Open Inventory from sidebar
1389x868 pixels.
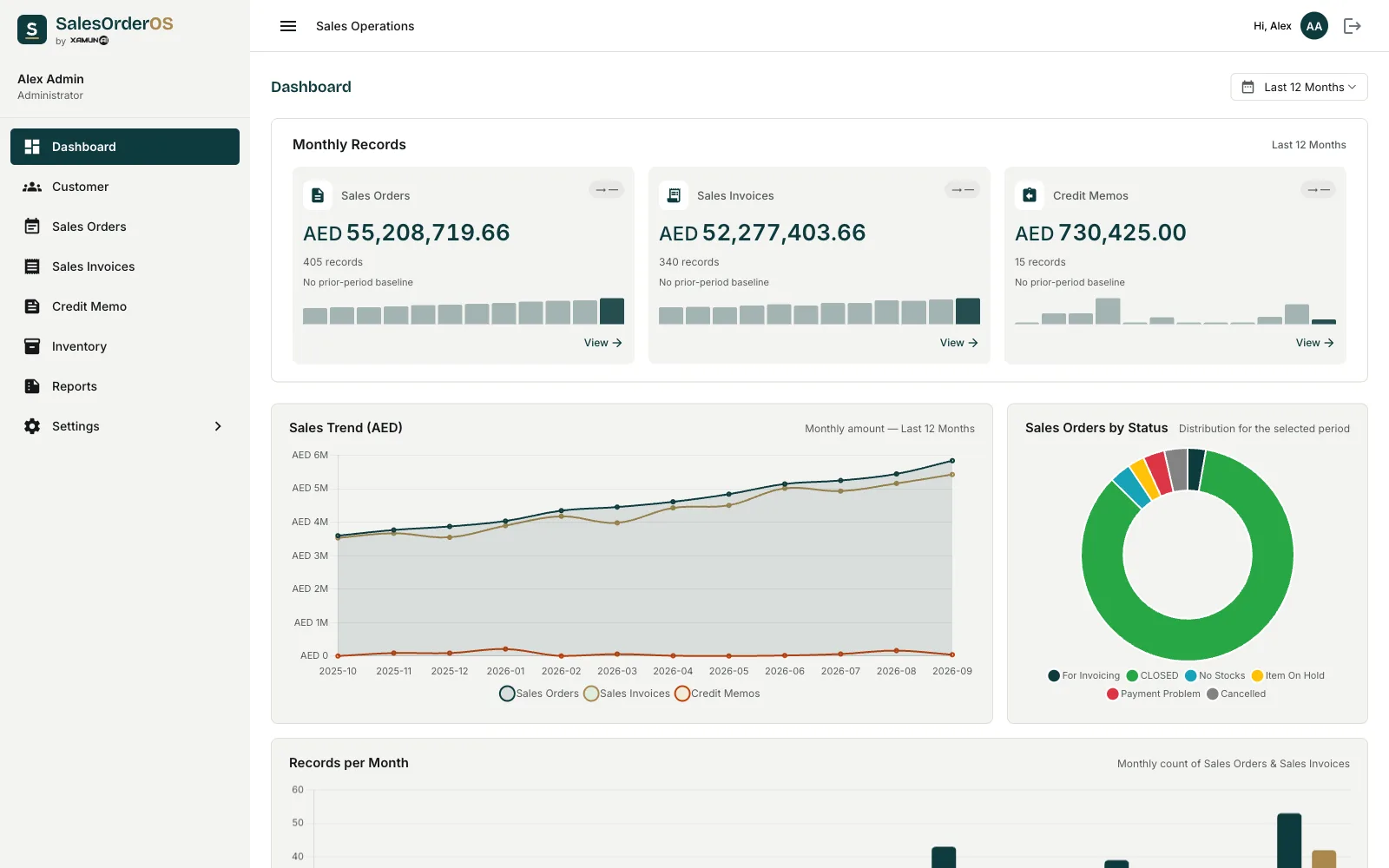tap(125, 346)
